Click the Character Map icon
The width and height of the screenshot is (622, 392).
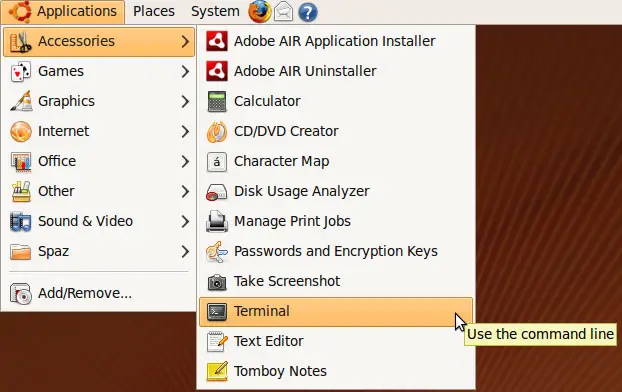point(217,161)
